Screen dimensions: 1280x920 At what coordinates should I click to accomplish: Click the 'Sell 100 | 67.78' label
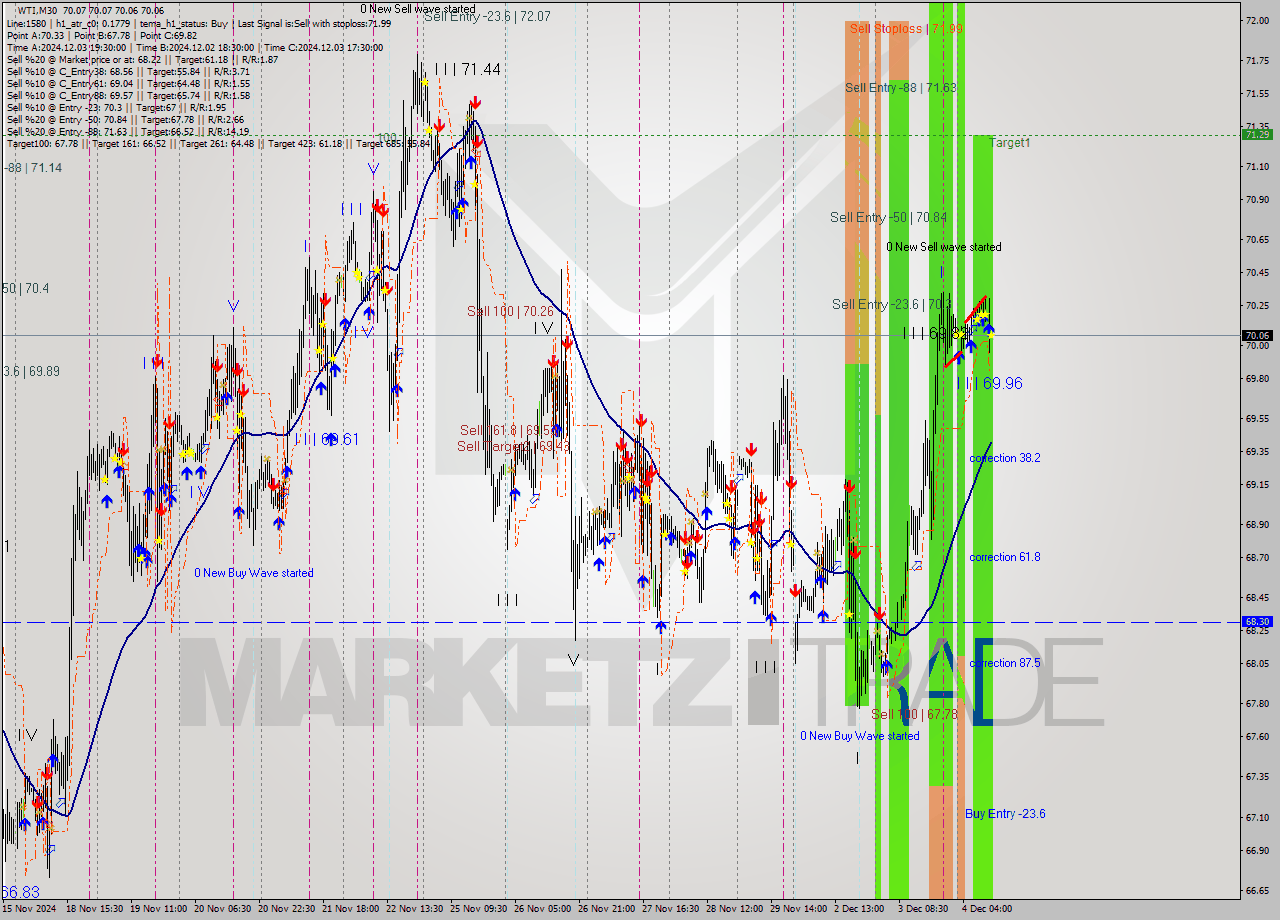tap(914, 714)
